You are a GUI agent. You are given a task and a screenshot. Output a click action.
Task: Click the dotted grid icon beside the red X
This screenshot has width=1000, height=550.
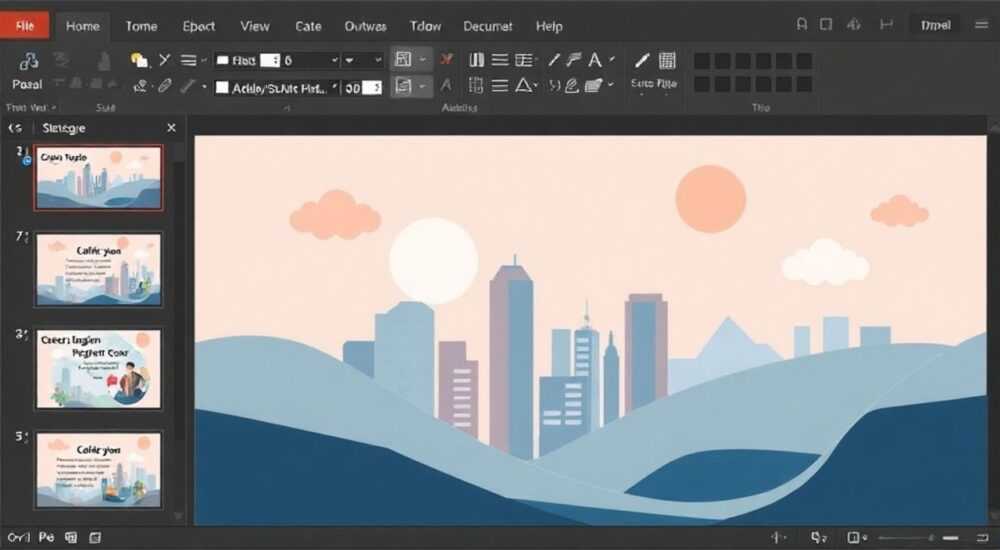pos(476,85)
